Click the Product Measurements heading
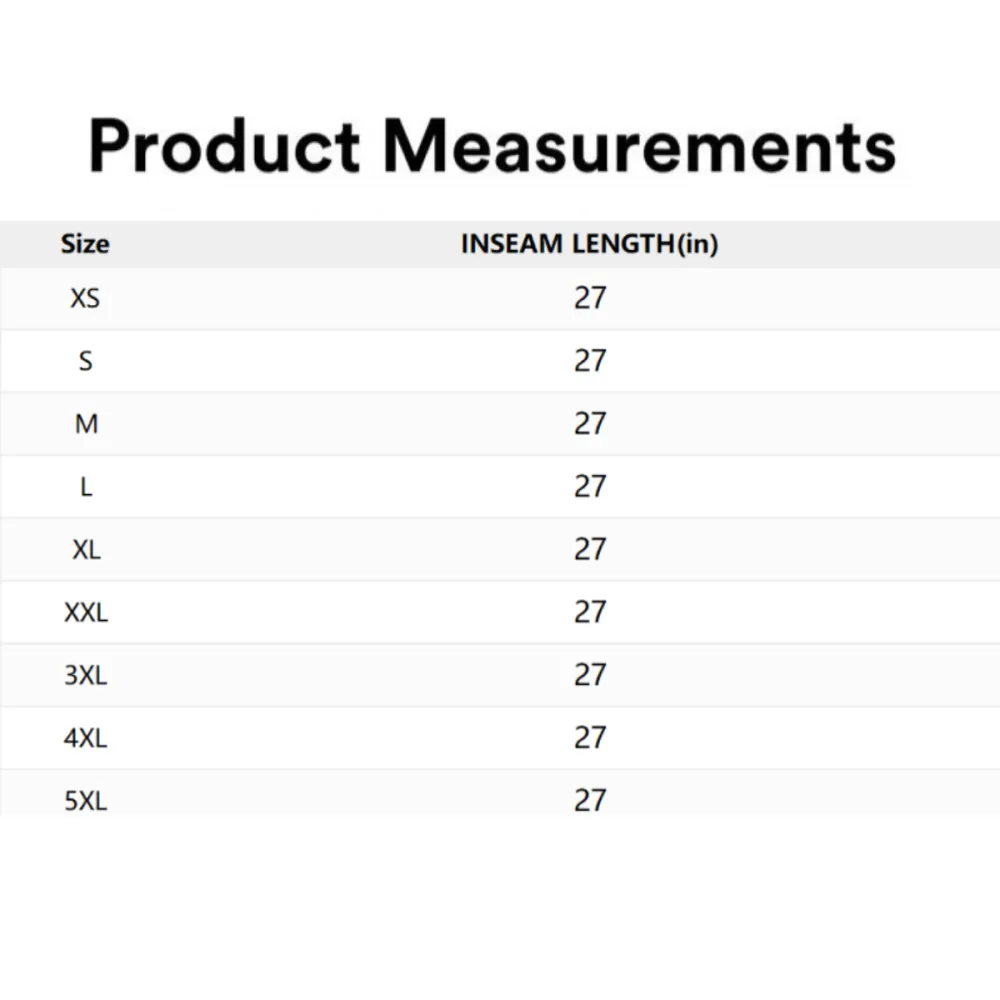The height and width of the screenshot is (1000, 1000). tap(492, 146)
